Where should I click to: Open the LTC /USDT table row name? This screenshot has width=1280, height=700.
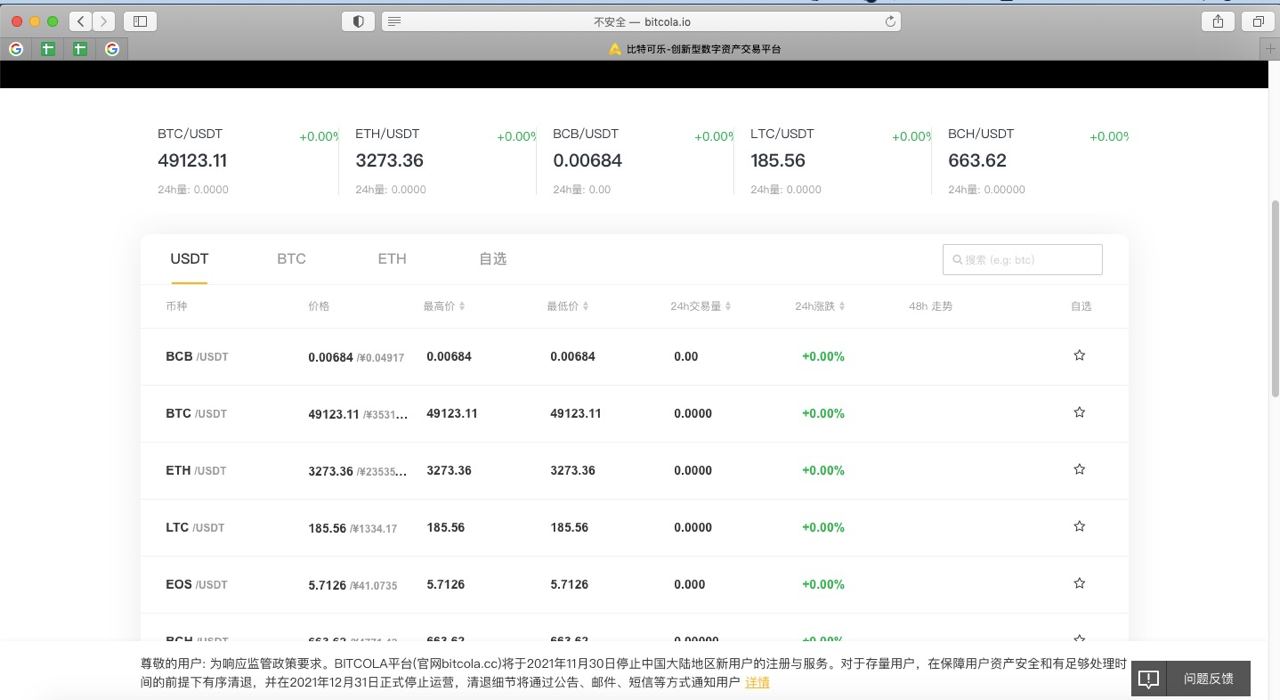[x=195, y=527]
